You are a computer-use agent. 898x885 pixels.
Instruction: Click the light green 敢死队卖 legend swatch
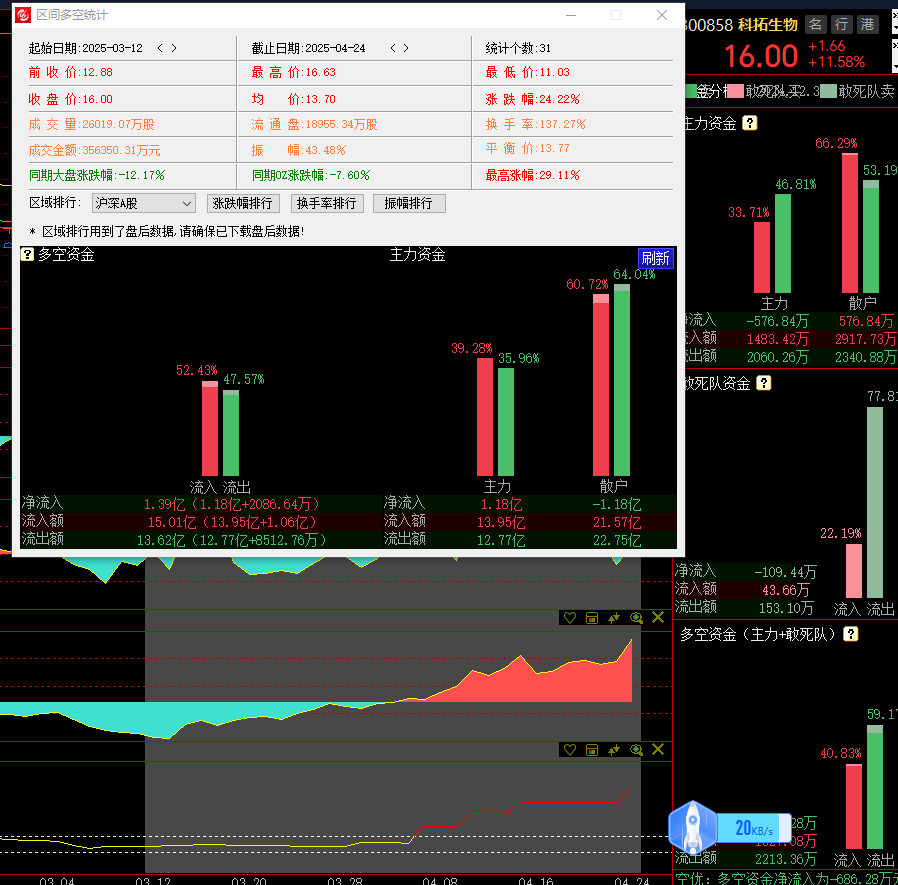pyautogui.click(x=828, y=91)
